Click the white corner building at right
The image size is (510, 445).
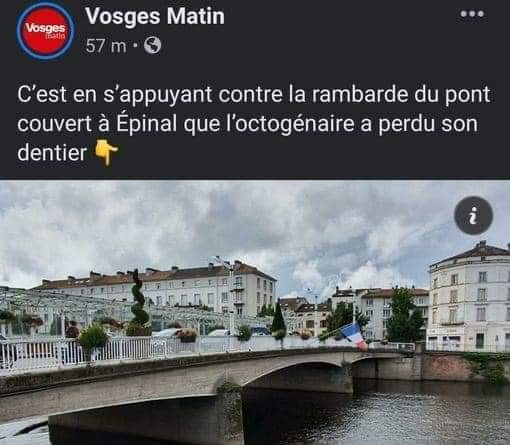pyautogui.click(x=469, y=296)
